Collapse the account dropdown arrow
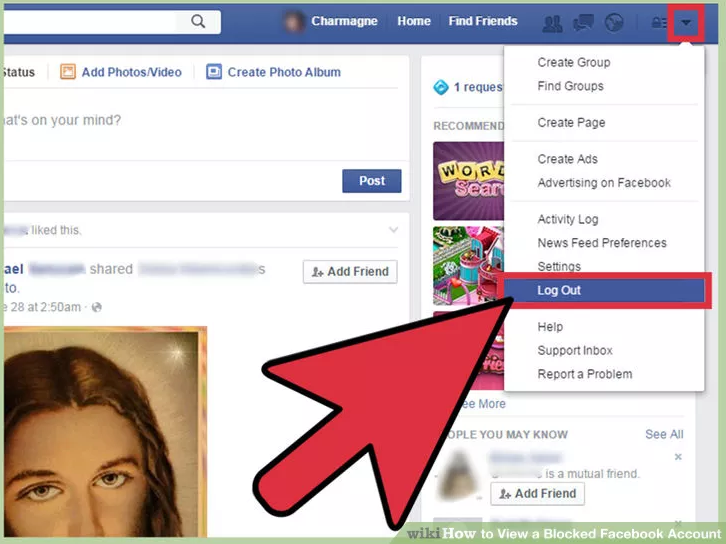The image size is (726, 544). tap(686, 22)
